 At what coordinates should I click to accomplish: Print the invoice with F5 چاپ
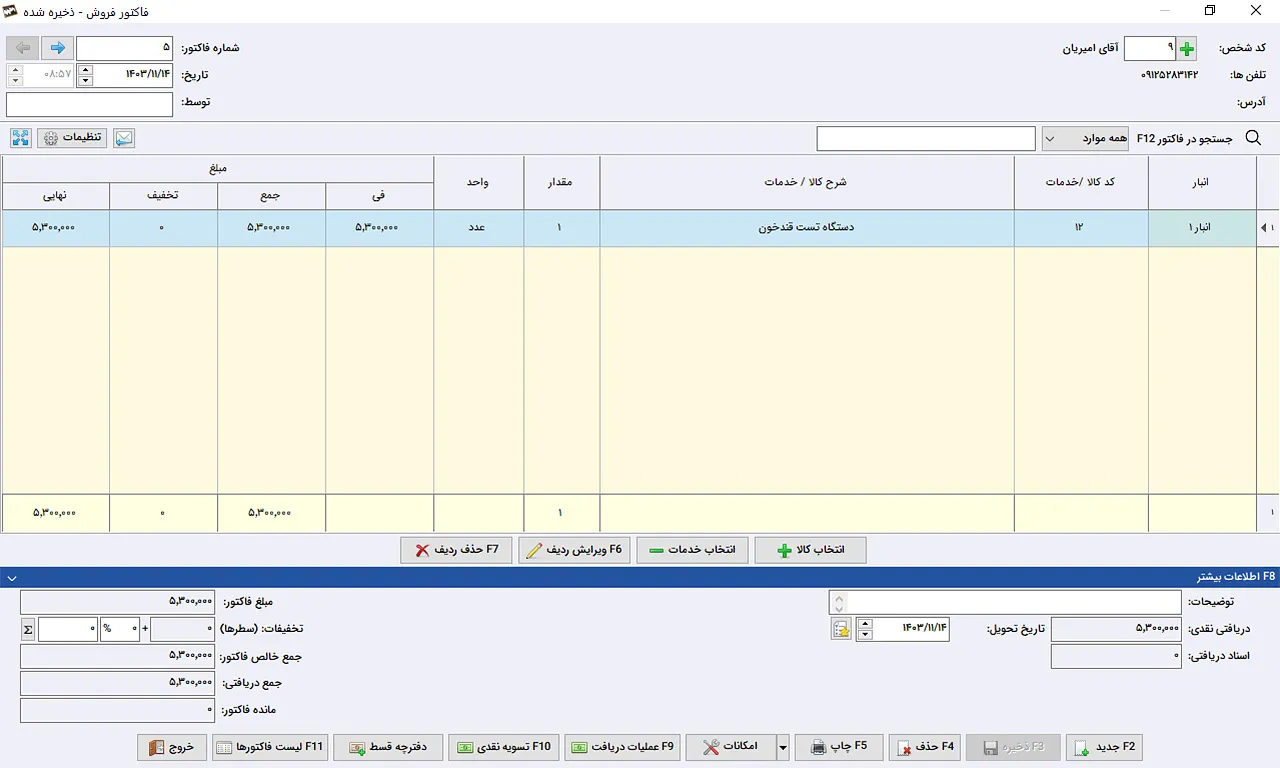click(x=839, y=747)
